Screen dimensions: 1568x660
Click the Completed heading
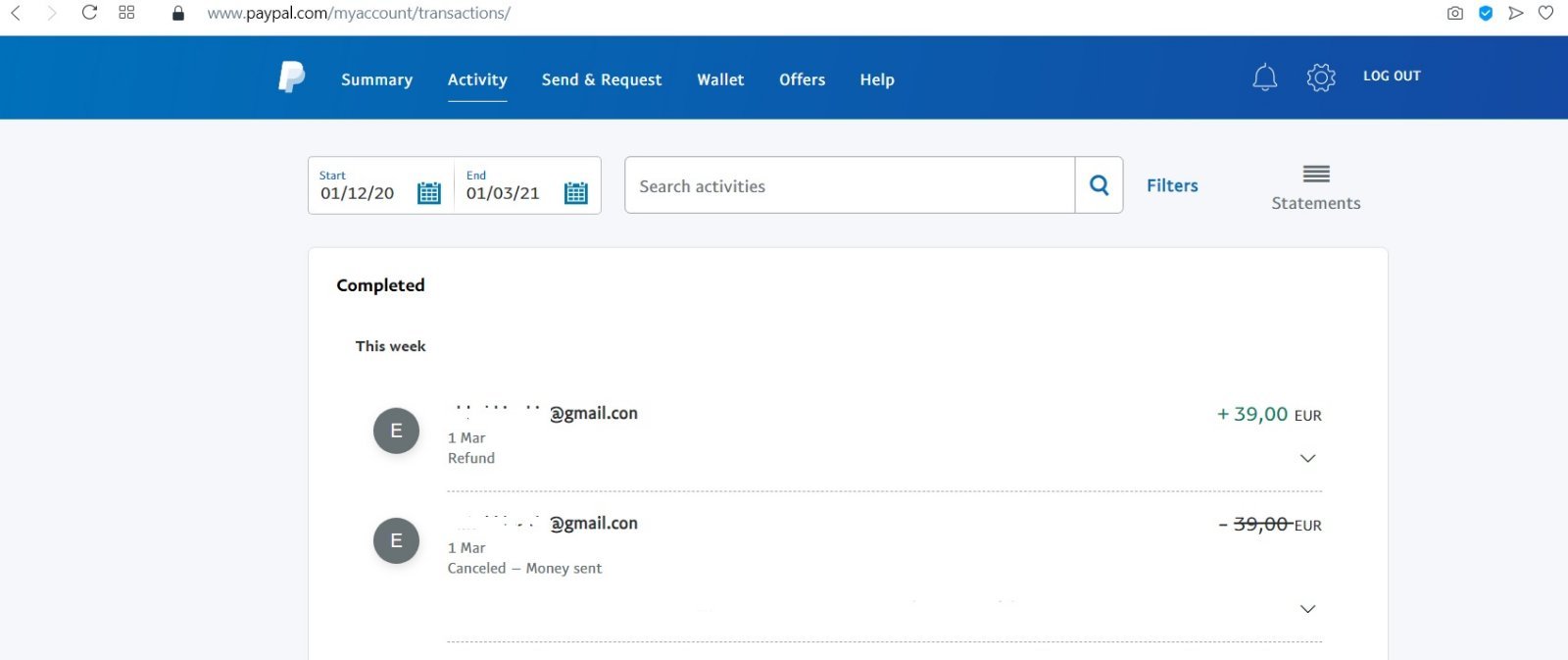point(380,285)
